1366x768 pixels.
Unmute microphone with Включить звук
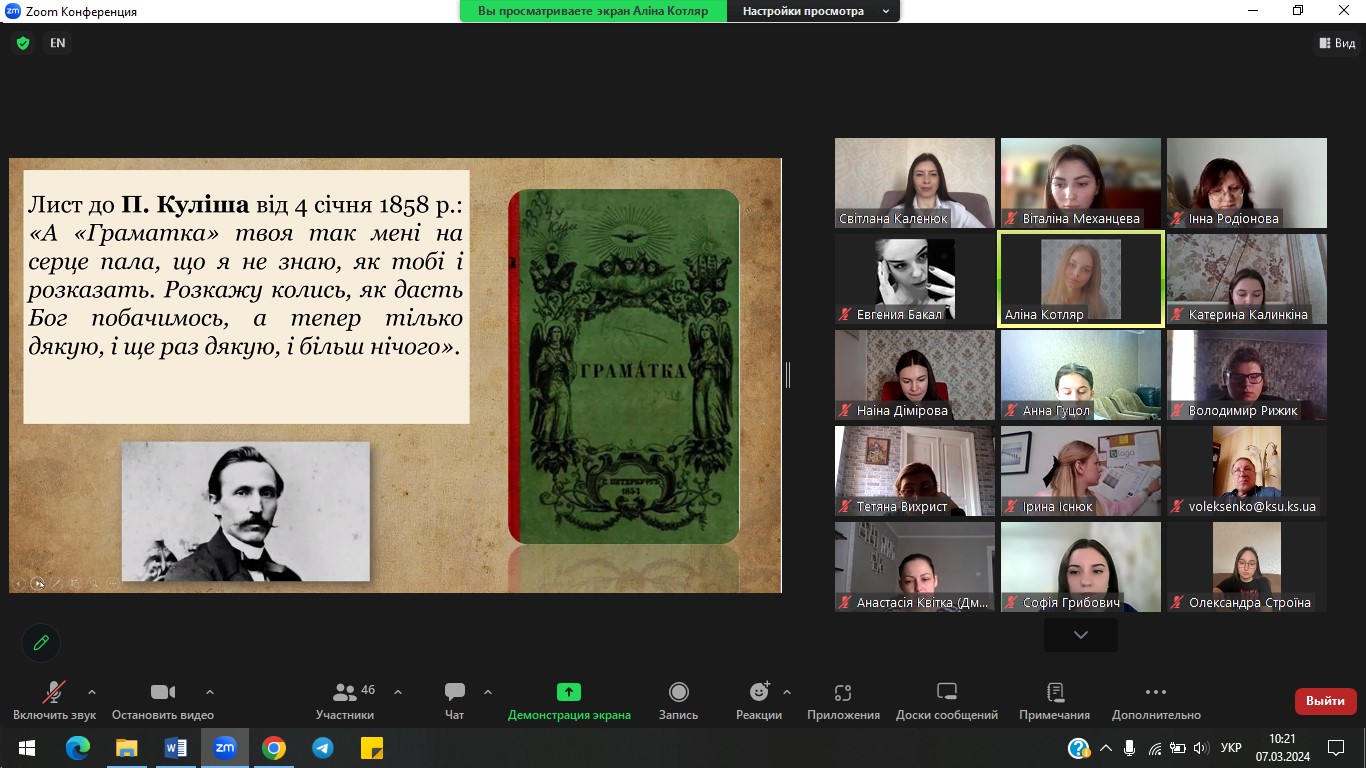[54, 701]
